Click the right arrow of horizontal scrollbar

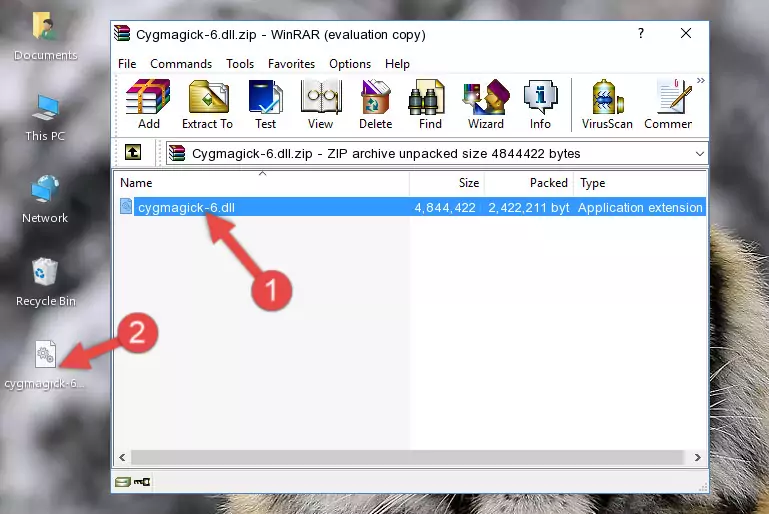coord(697,458)
